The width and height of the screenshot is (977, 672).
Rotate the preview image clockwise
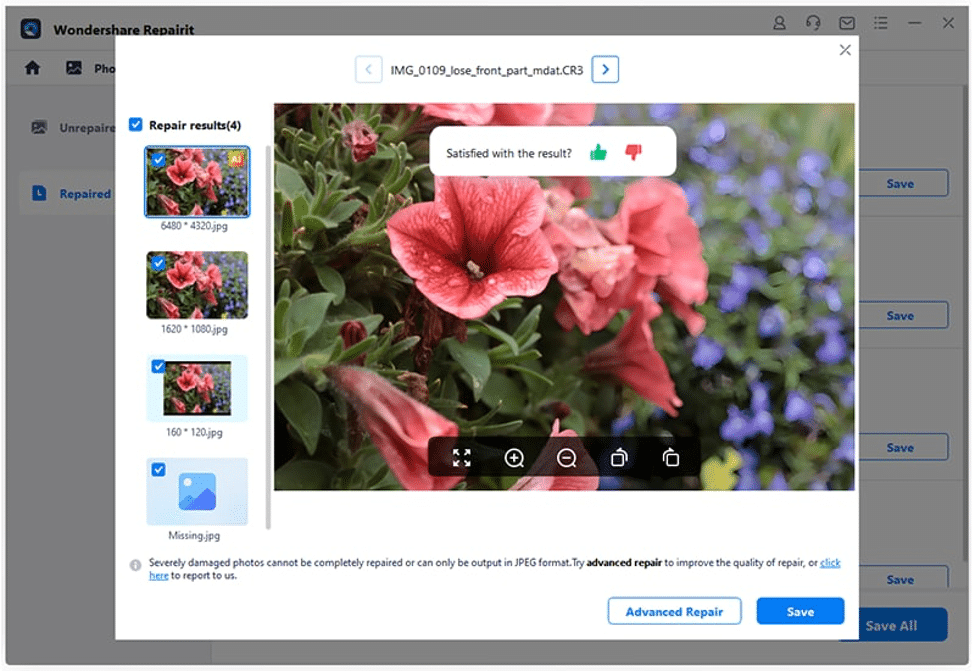pos(671,458)
